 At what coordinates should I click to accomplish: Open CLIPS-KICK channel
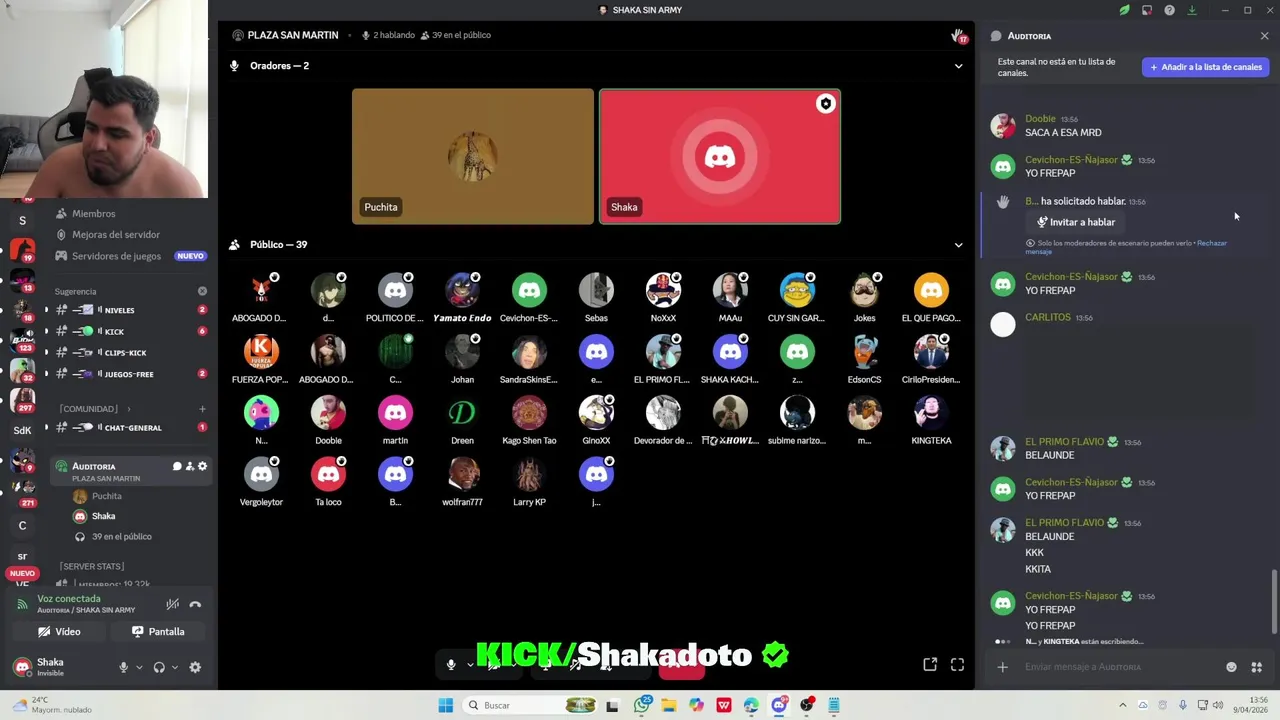click(x=125, y=353)
